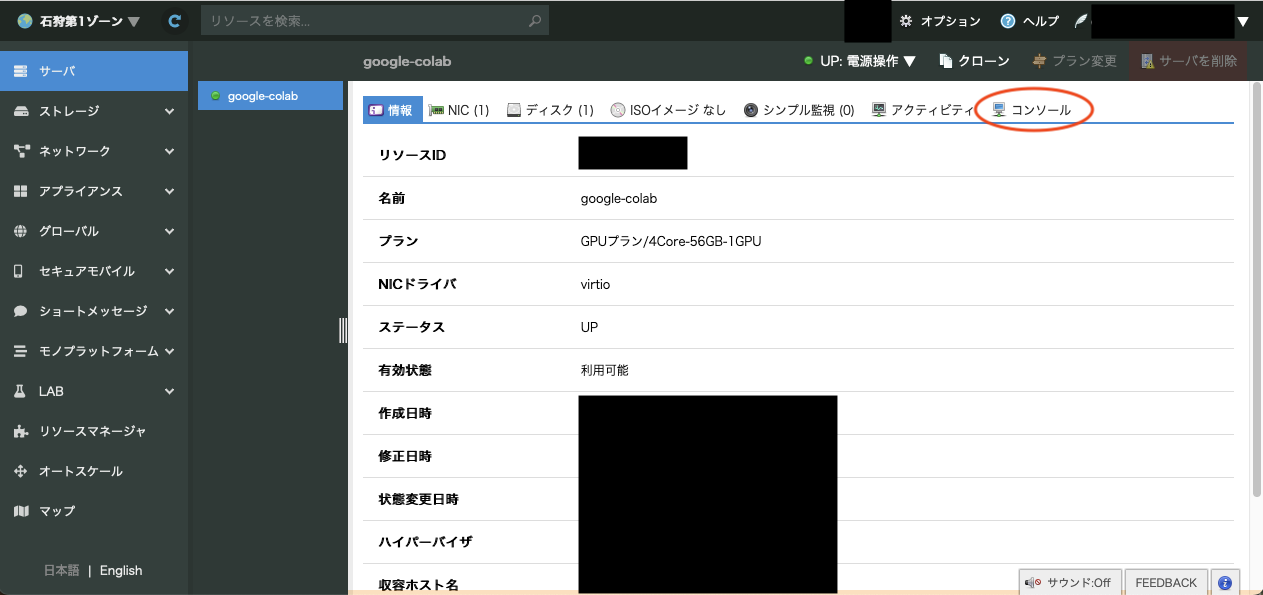Click the globe icon beside 石狩第1ゾーン
1263x595 pixels.
25,21
